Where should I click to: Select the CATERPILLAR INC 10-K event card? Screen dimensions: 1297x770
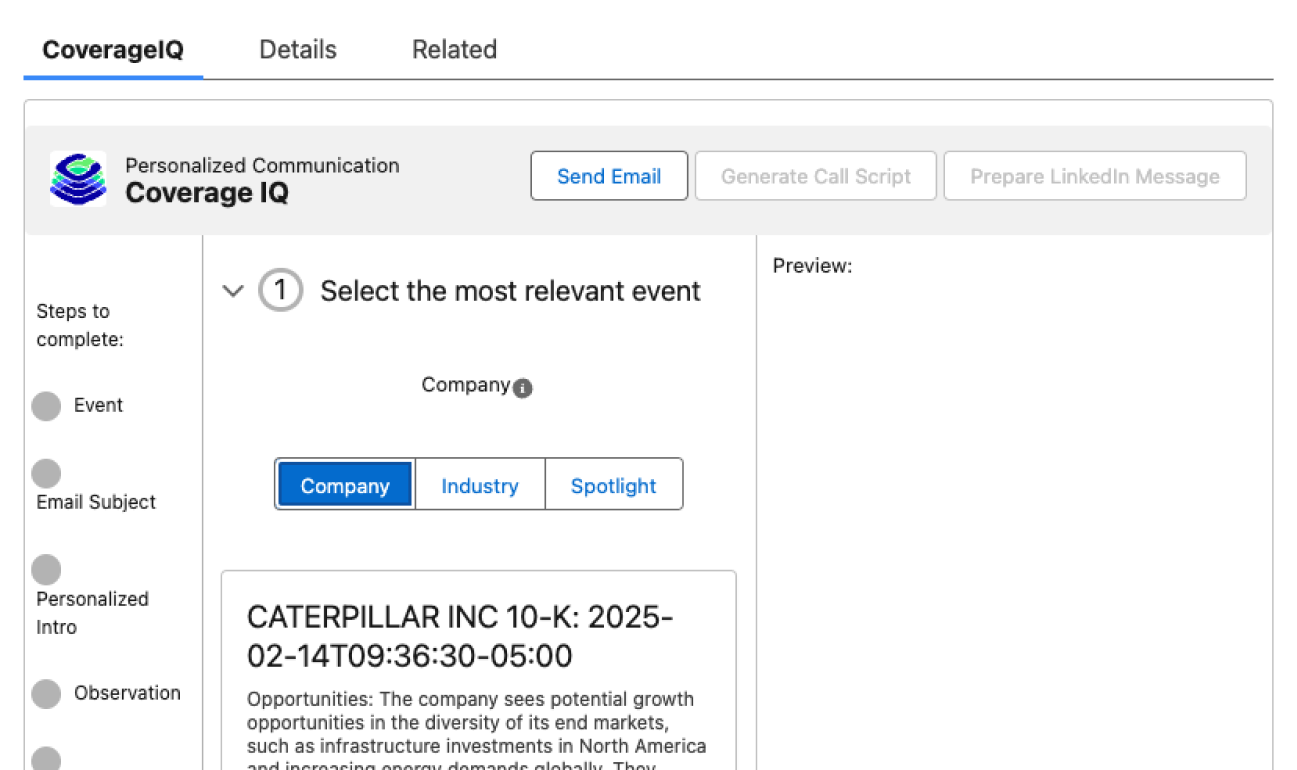point(479,670)
